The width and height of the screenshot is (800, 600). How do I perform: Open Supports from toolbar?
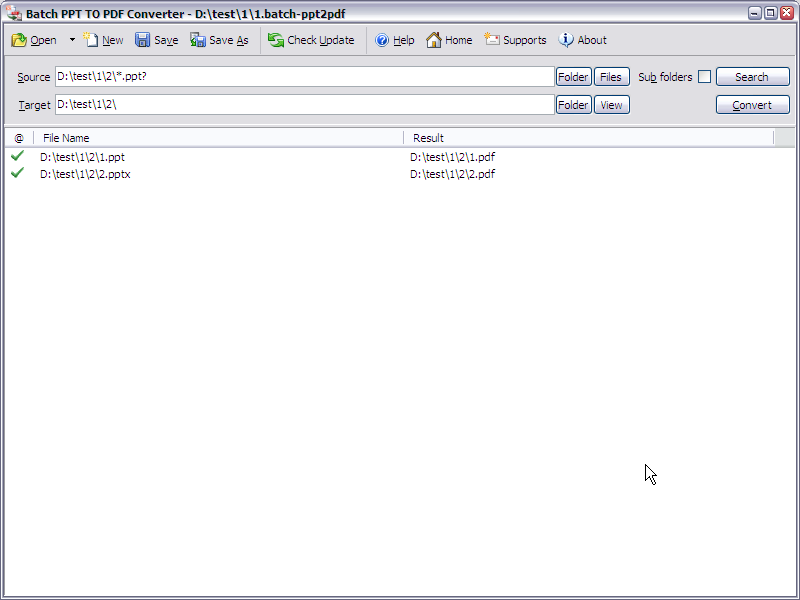[x=515, y=40]
